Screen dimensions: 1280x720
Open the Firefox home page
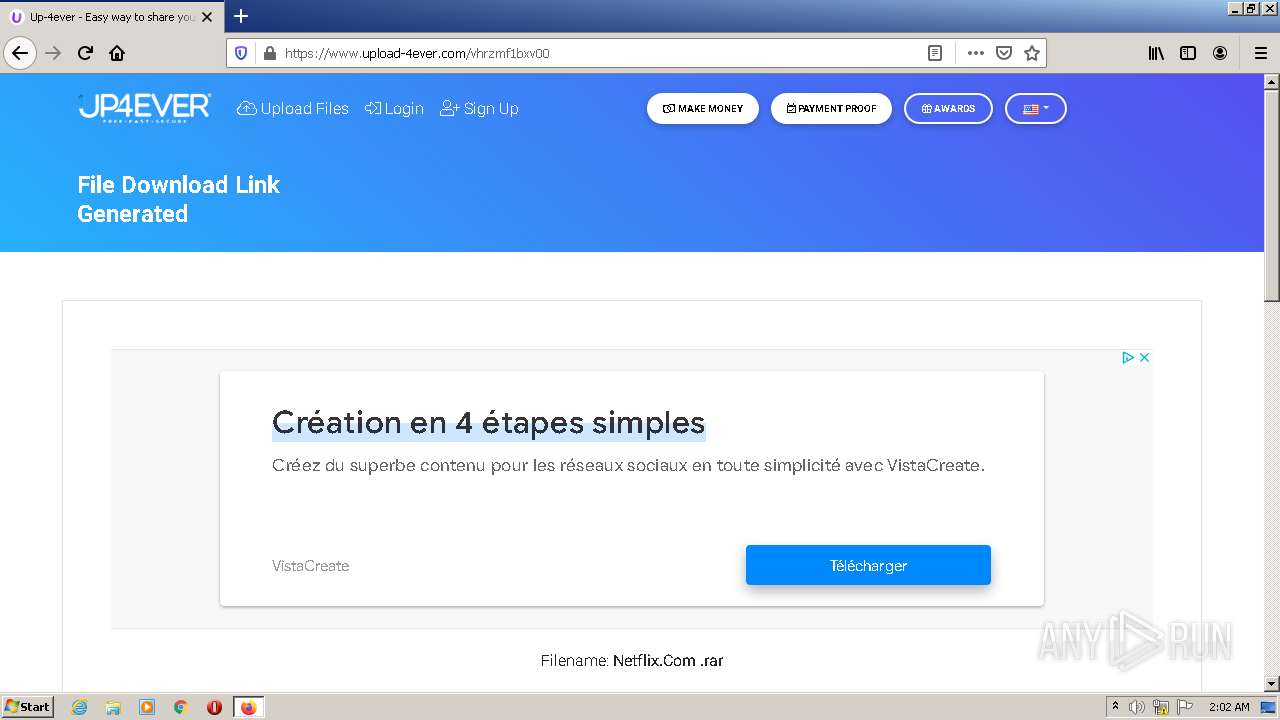pos(117,53)
